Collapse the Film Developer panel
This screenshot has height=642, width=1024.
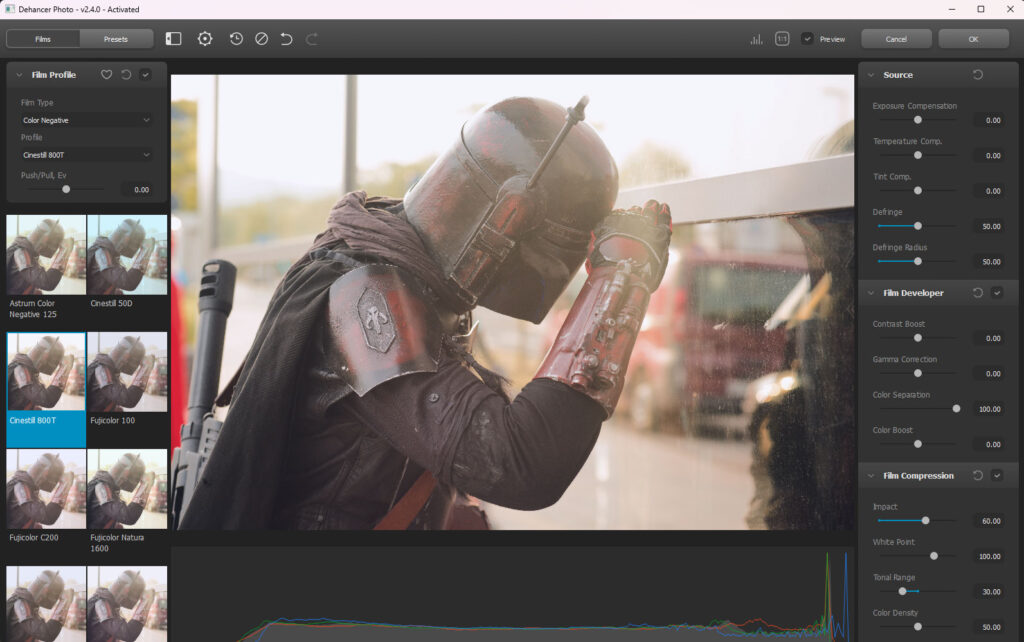(x=871, y=293)
